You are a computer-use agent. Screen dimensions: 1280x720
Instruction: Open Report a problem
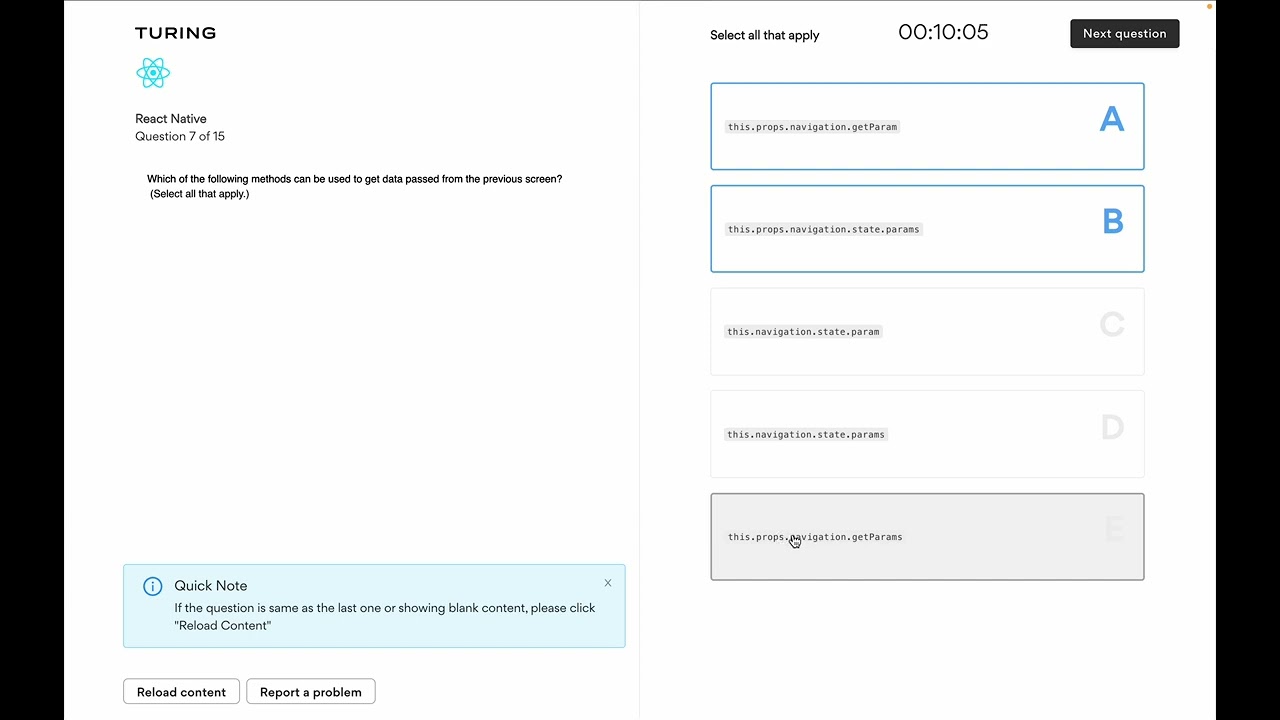tap(310, 692)
